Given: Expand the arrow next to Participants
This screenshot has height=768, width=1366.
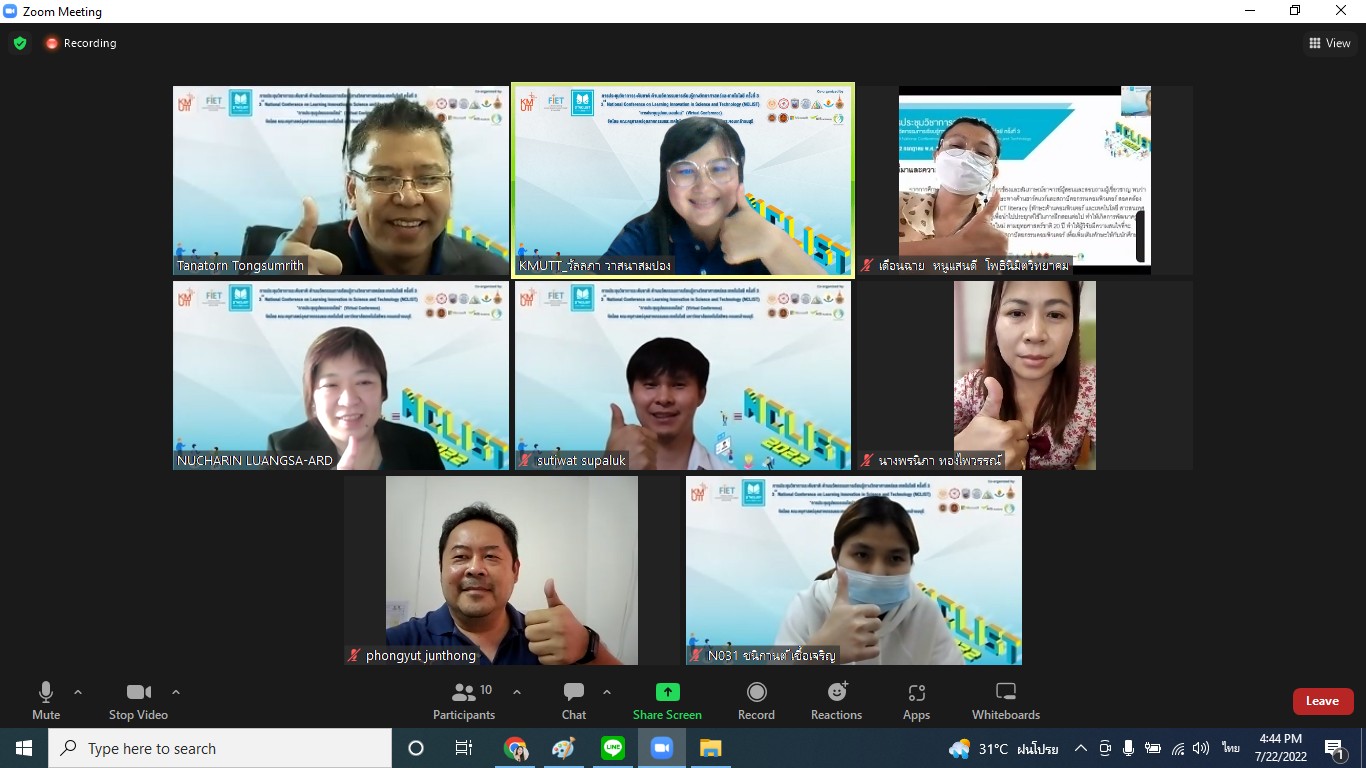Looking at the screenshot, I should (x=517, y=692).
